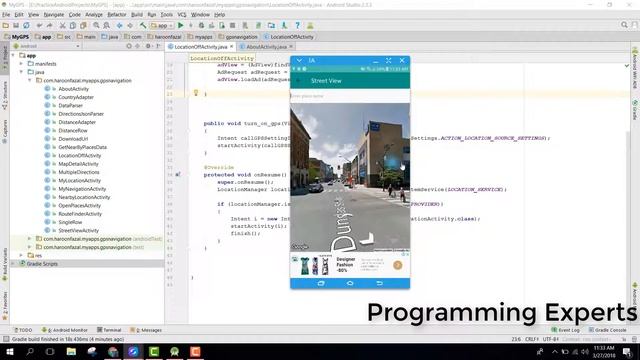Screen dimensions: 640x360
Task: Click the Designer Fashion ad banner
Action: tap(350, 265)
